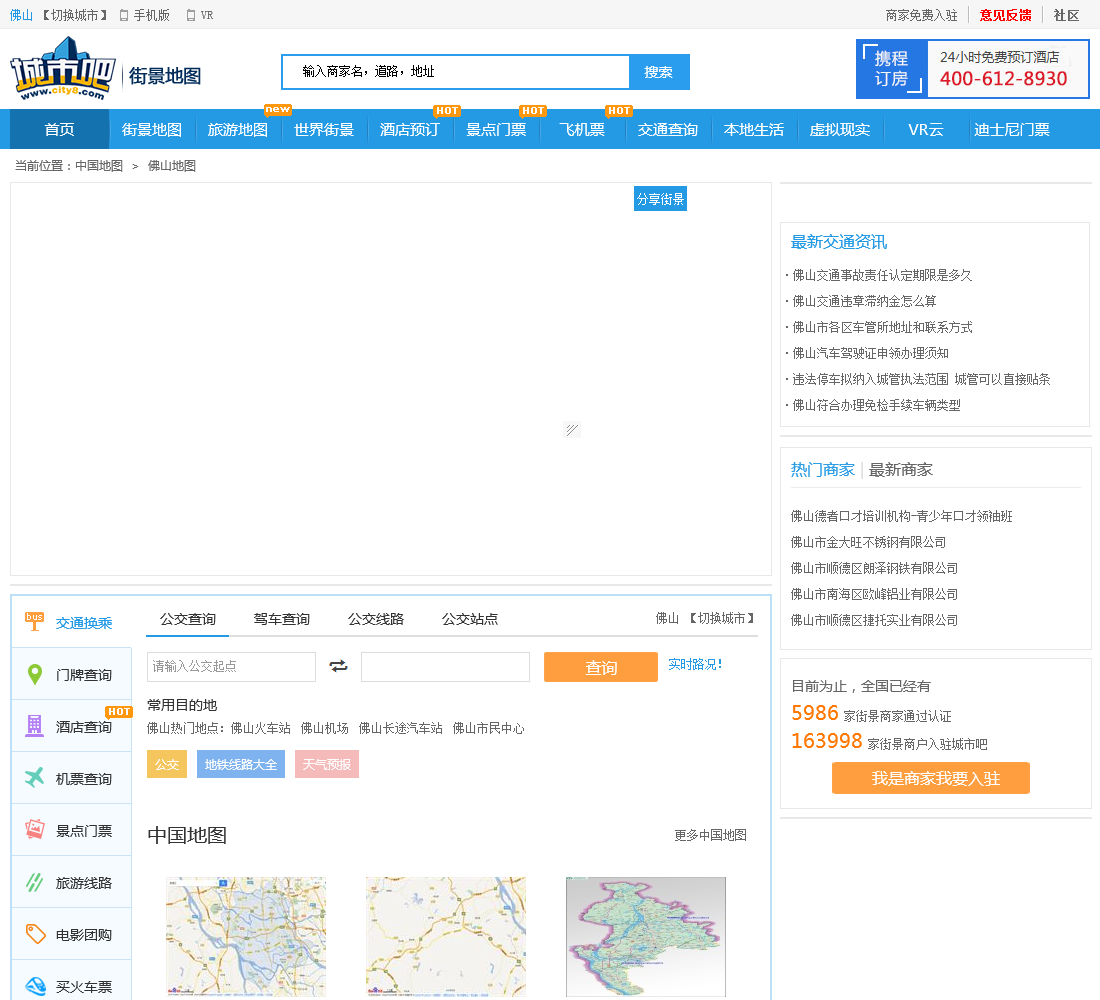
Task: Open the 交通查询 navigation item
Action: tap(668, 129)
